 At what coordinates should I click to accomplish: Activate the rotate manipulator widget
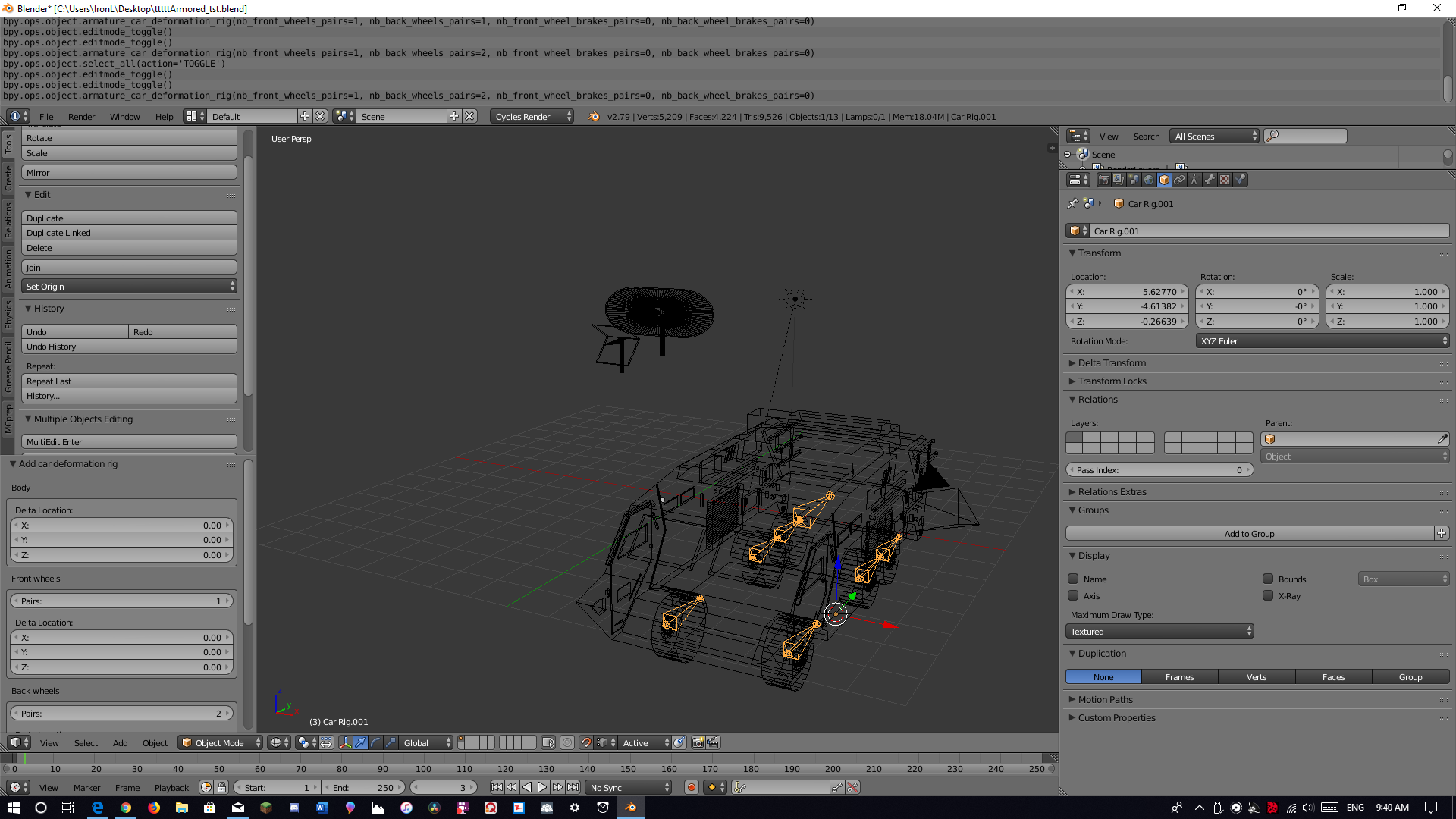pyautogui.click(x=376, y=742)
